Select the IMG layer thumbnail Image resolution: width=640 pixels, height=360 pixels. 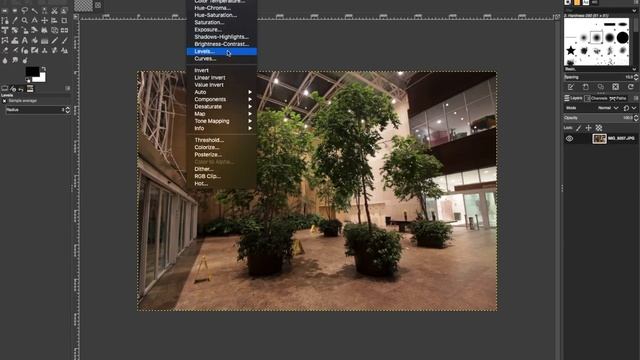pos(600,139)
